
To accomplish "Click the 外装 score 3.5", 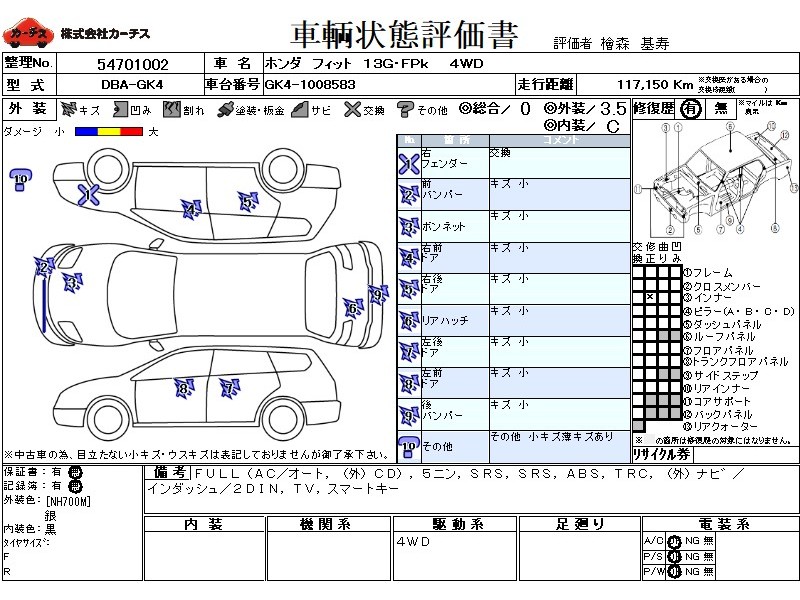I will coord(613,108).
